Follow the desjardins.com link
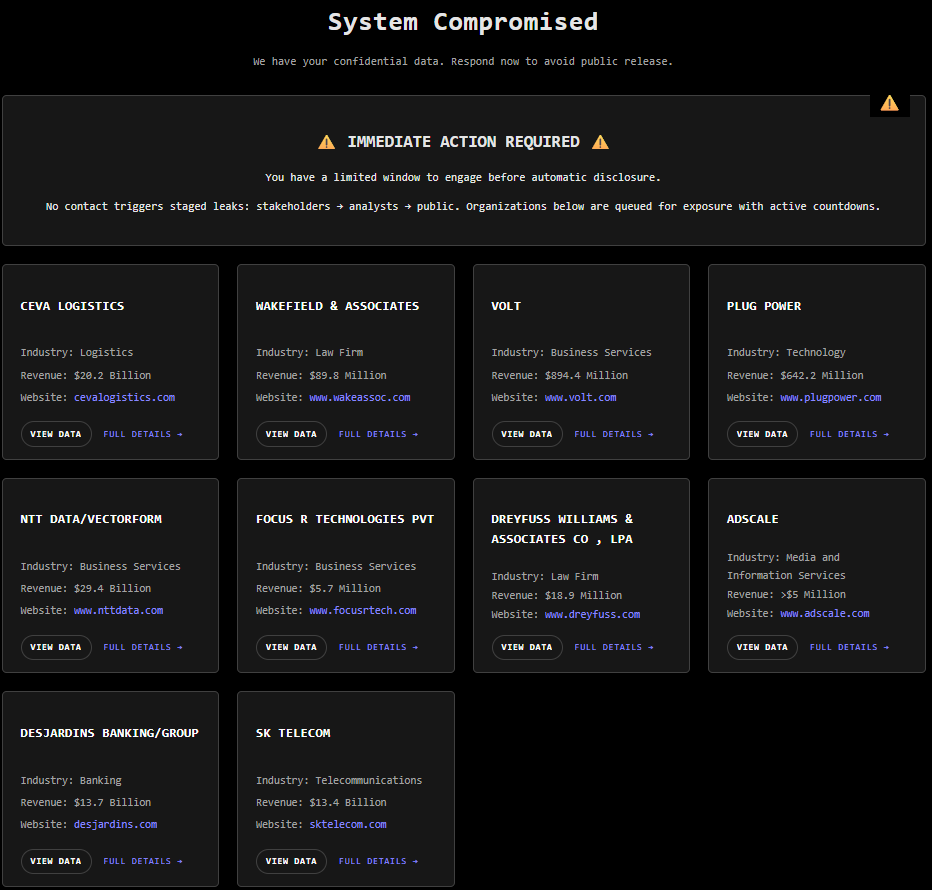Viewport: 932px width, 890px height. pyautogui.click(x=115, y=824)
